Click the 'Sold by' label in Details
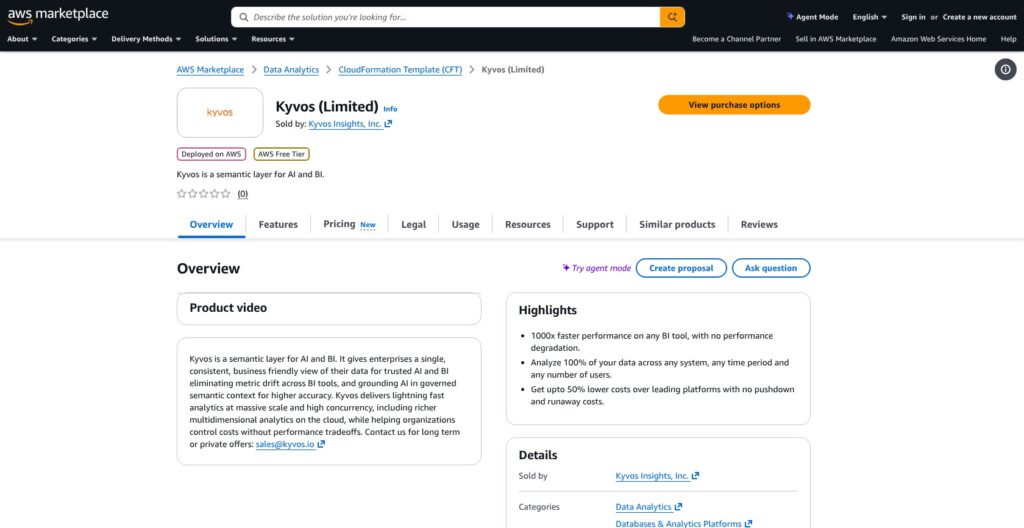The height and width of the screenshot is (528, 1024). 533,476
